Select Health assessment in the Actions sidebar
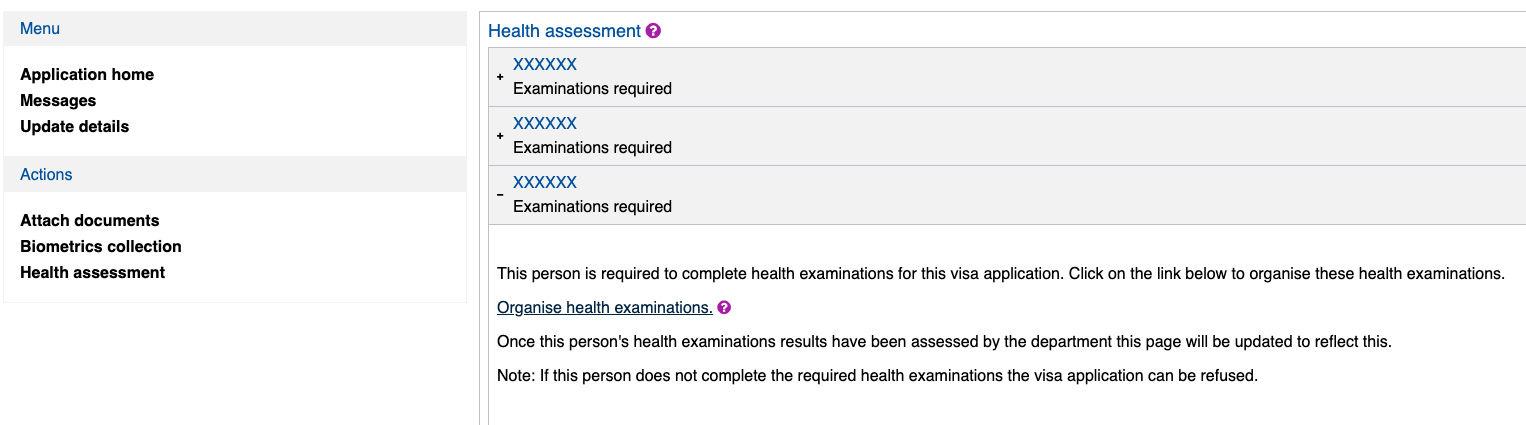 pyautogui.click(x=92, y=273)
